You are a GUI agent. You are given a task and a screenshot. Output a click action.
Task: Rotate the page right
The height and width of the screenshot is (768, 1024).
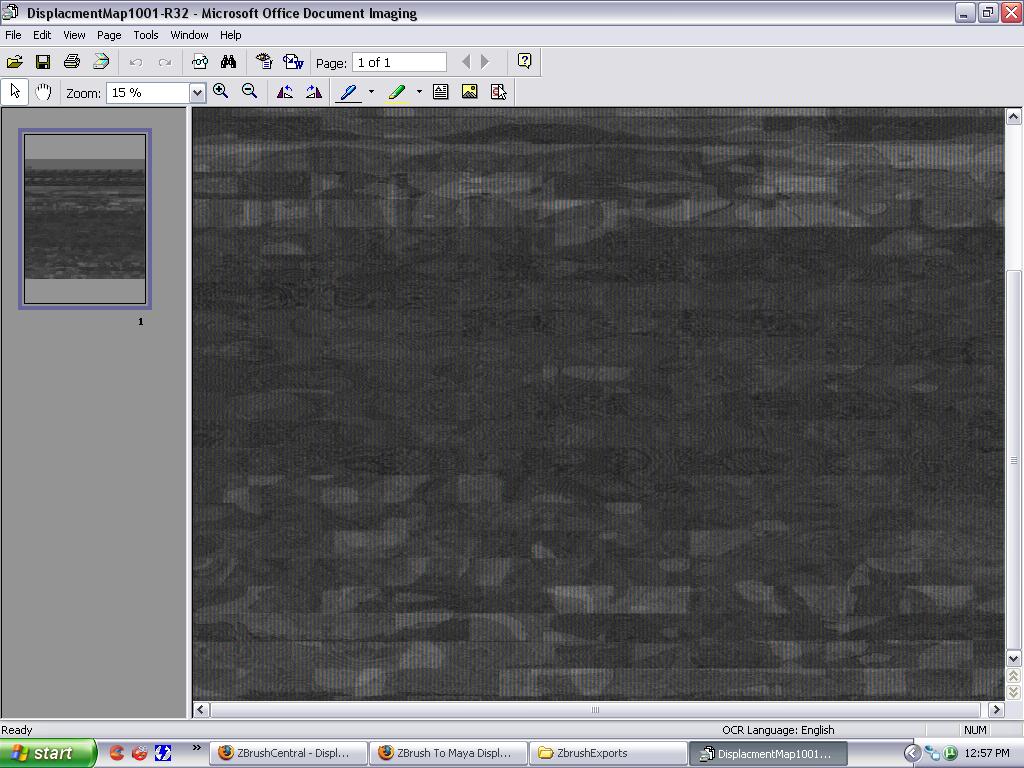click(x=314, y=92)
